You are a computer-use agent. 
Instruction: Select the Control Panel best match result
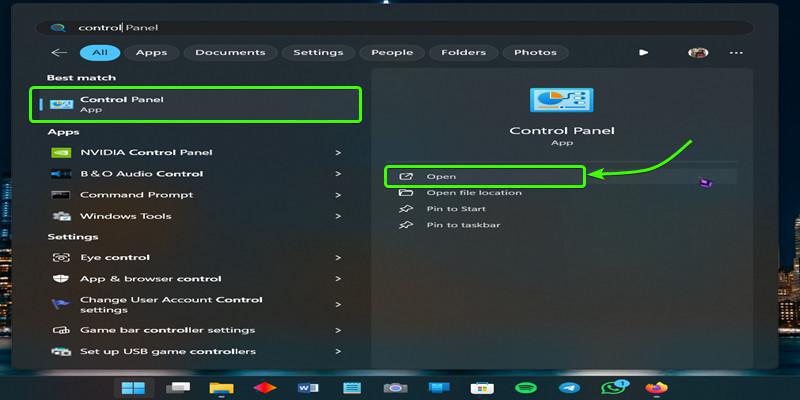coord(195,104)
